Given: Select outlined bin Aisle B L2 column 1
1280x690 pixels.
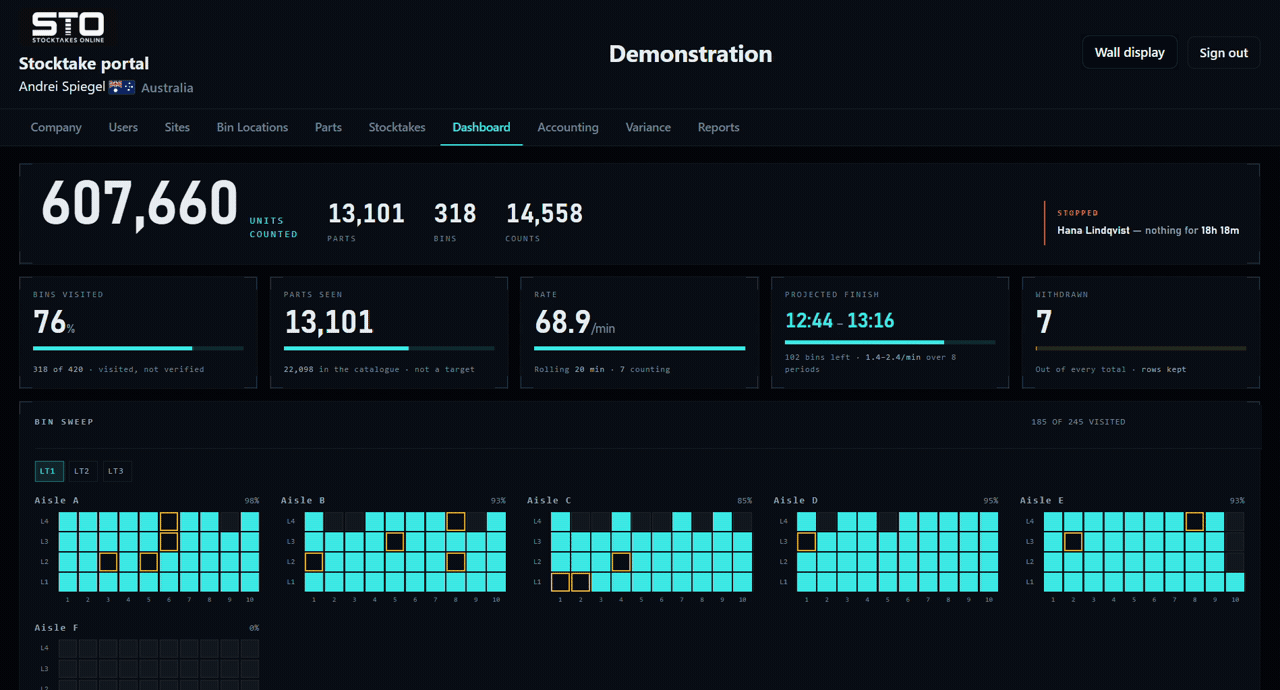Looking at the screenshot, I should pos(314,561).
